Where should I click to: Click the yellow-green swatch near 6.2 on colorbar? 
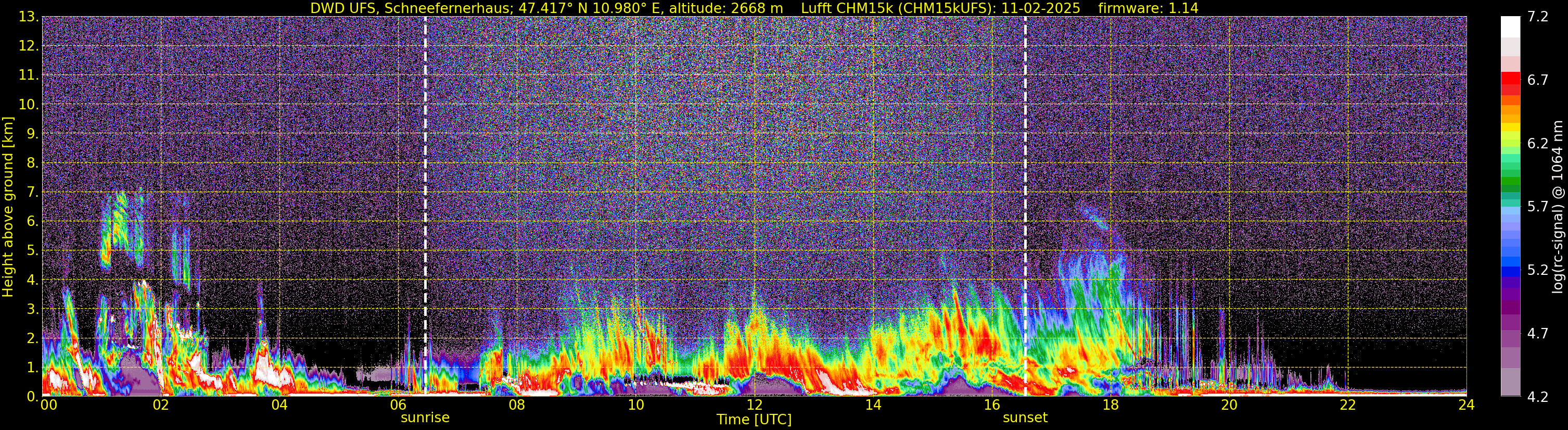pos(1510,143)
